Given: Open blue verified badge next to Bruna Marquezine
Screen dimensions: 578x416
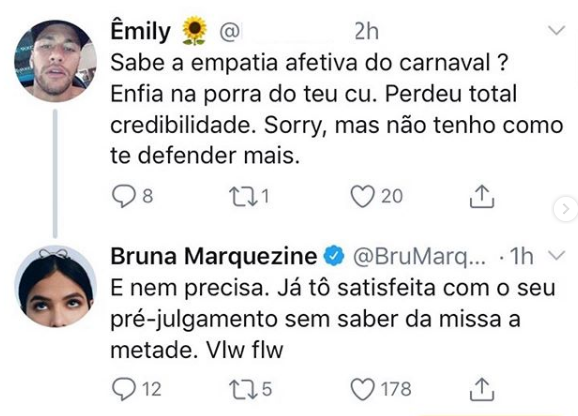Looking at the screenshot, I should [334, 256].
